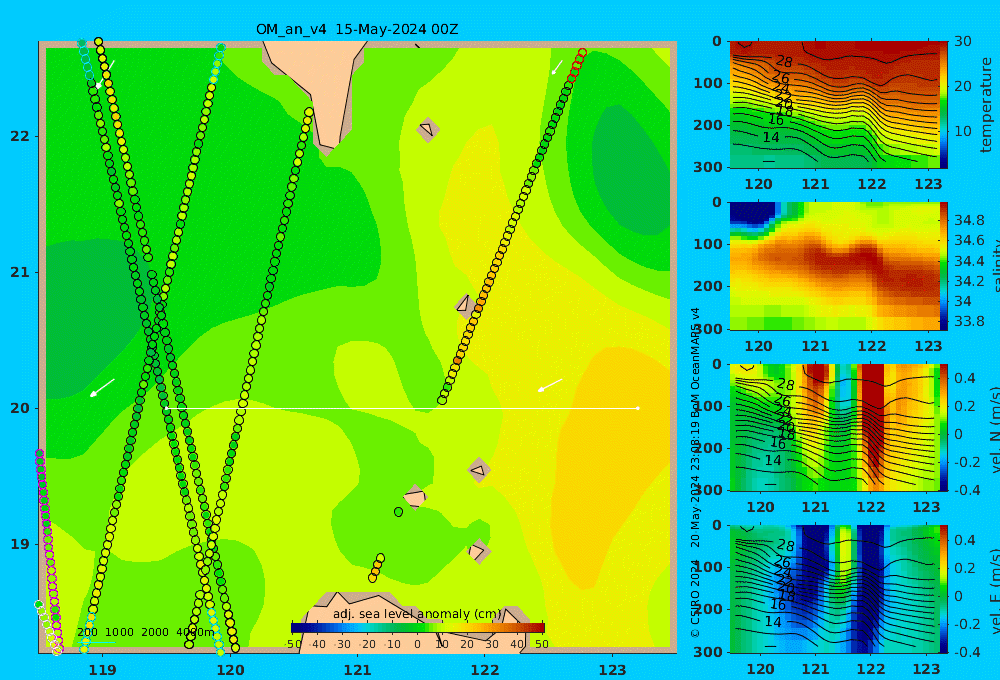Click the temperature color scale bar
Viewport: 1000px width, 680px height.
tap(944, 105)
